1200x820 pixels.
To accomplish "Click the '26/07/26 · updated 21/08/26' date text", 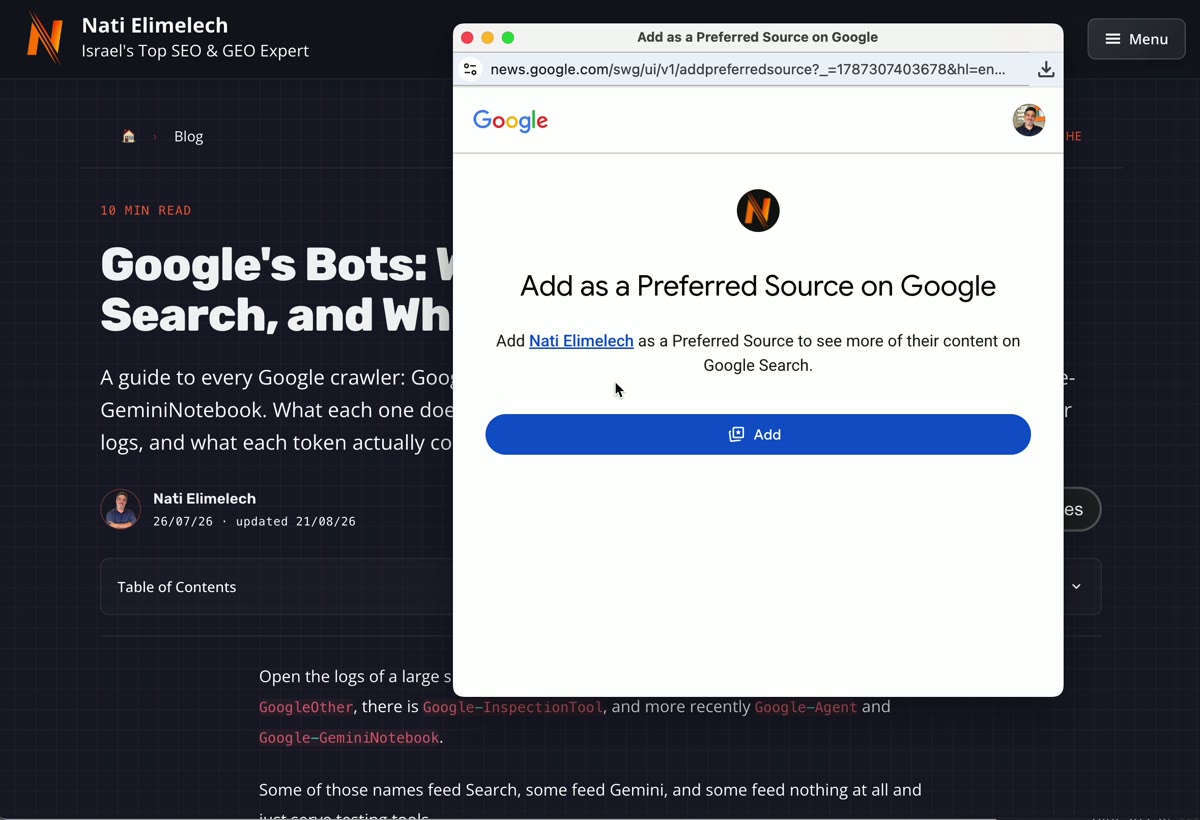I will click(254, 521).
